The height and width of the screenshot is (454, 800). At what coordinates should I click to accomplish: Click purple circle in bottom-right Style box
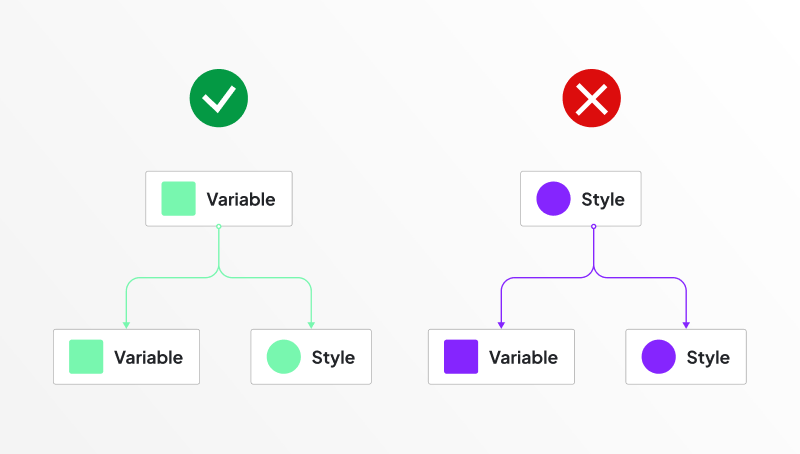click(659, 357)
